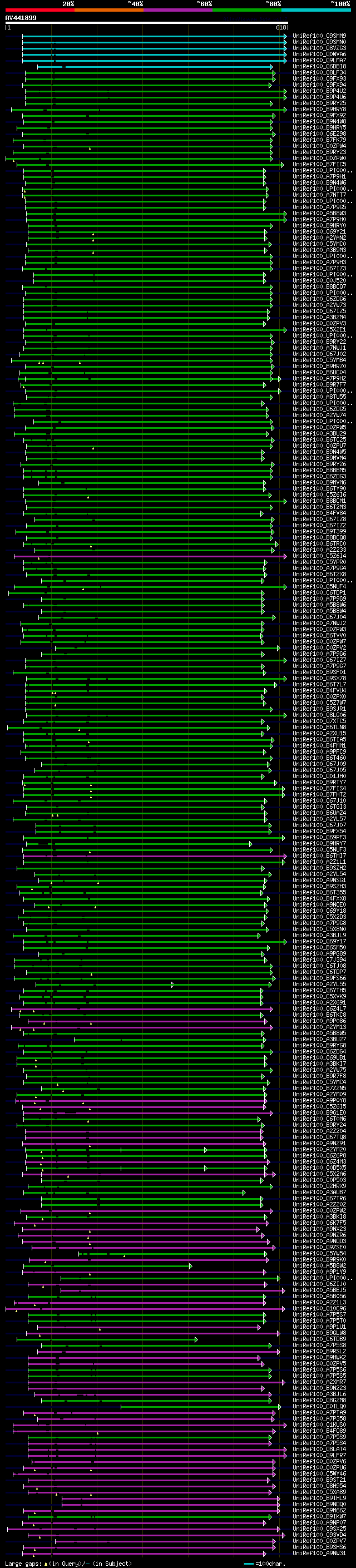Click the cyan ~100% identity legend segment
Screen dimensions: 356x1568
tap(316, 10)
